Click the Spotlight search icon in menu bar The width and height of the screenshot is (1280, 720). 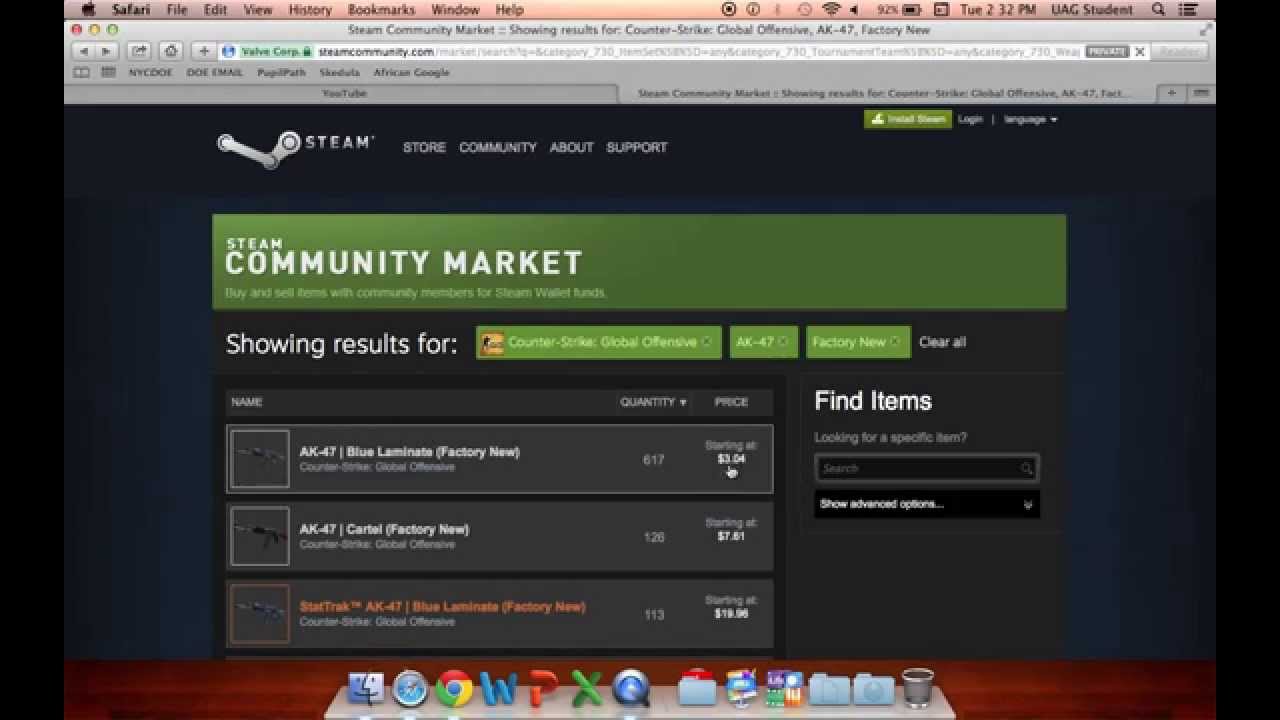[1158, 9]
